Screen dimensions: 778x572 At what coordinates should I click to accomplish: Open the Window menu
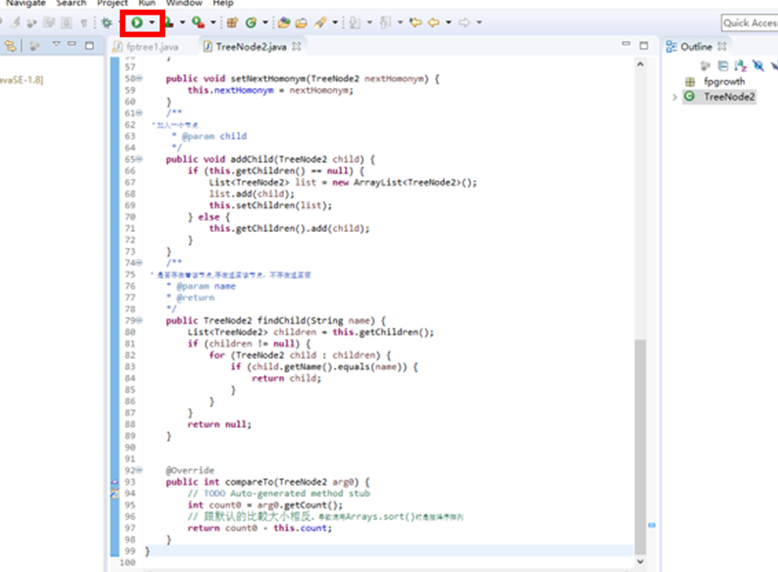tap(184, 4)
